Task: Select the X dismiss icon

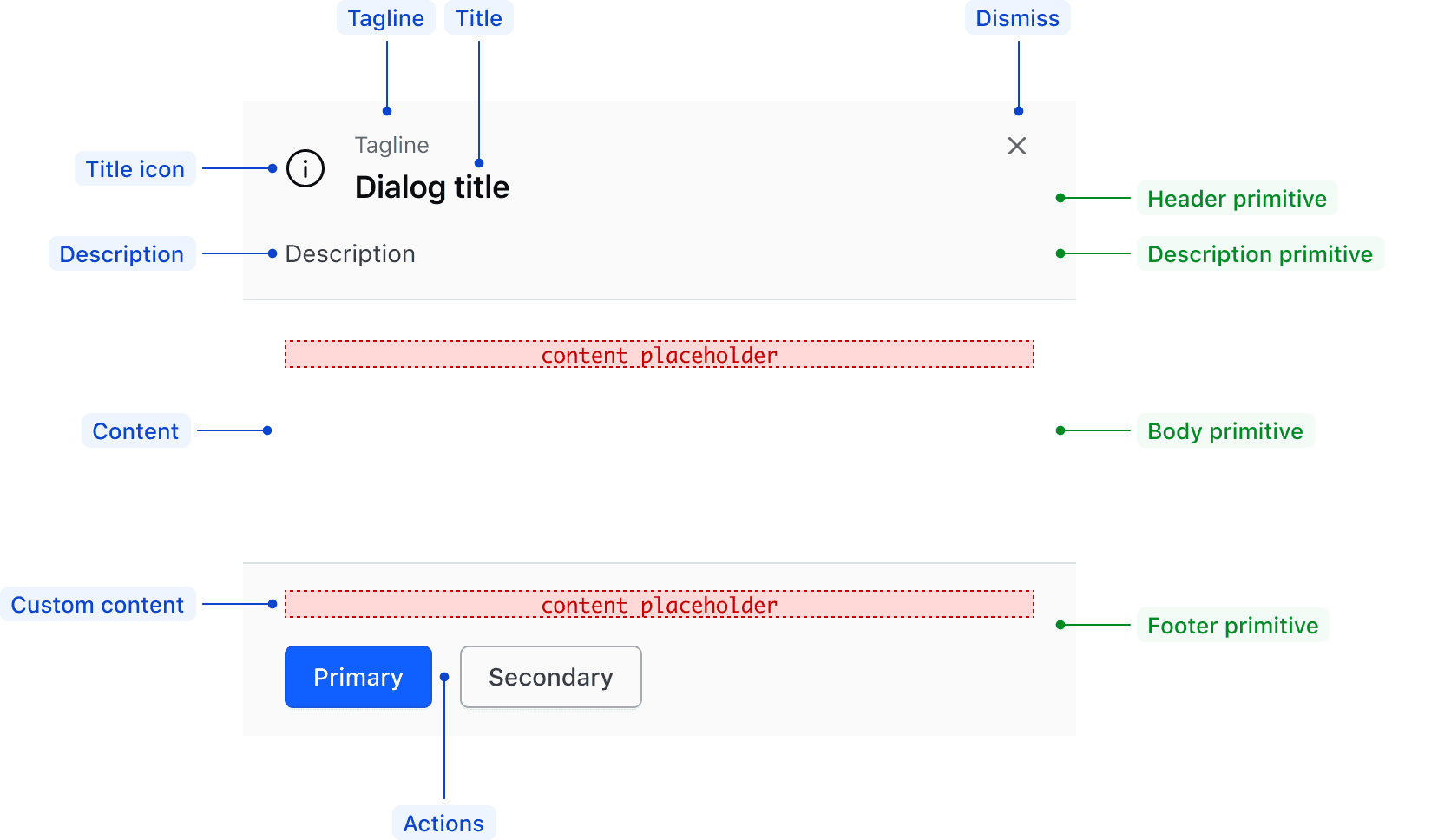Action: point(1016,147)
